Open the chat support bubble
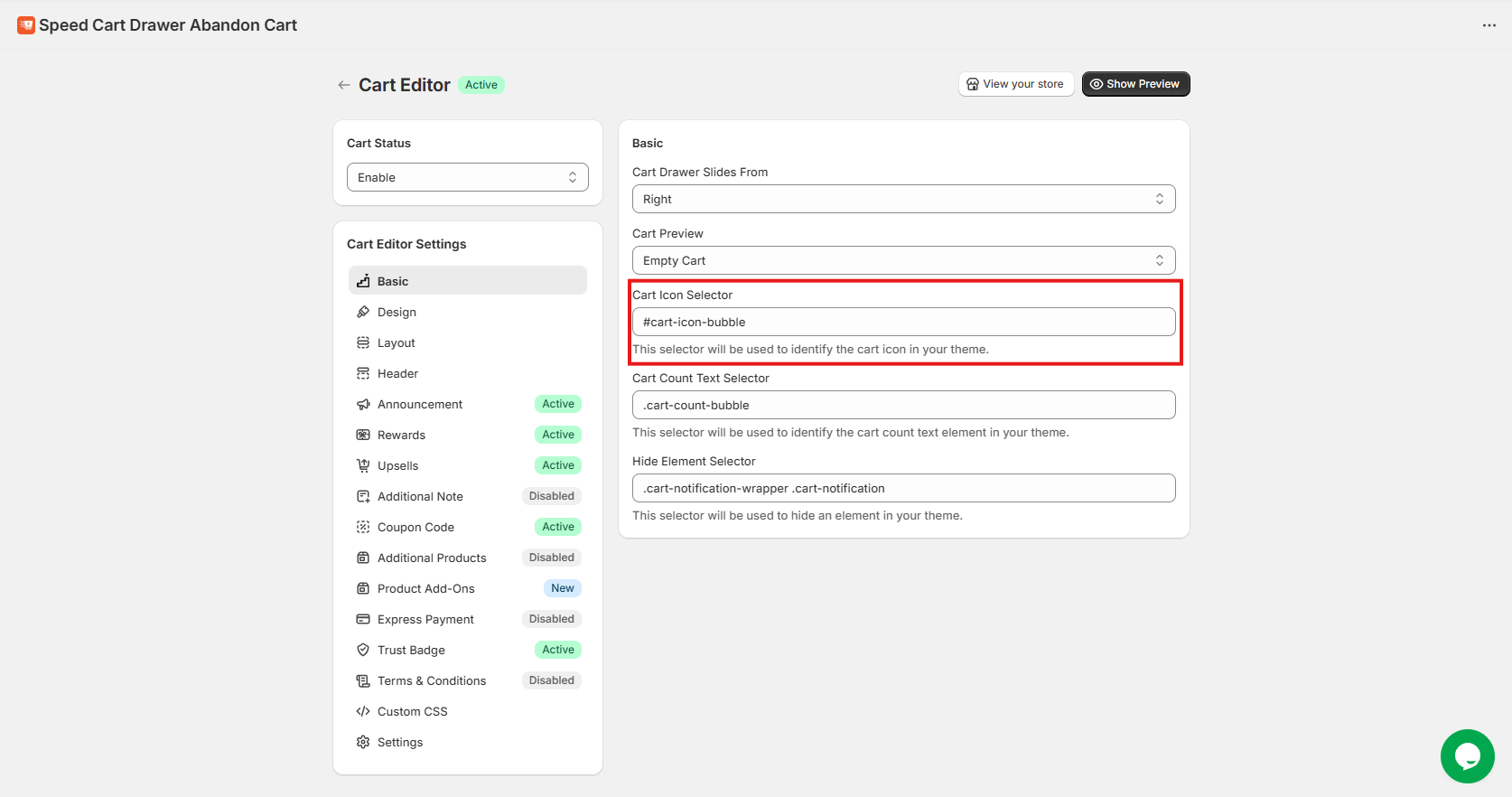The image size is (1512, 797). pyautogui.click(x=1467, y=755)
